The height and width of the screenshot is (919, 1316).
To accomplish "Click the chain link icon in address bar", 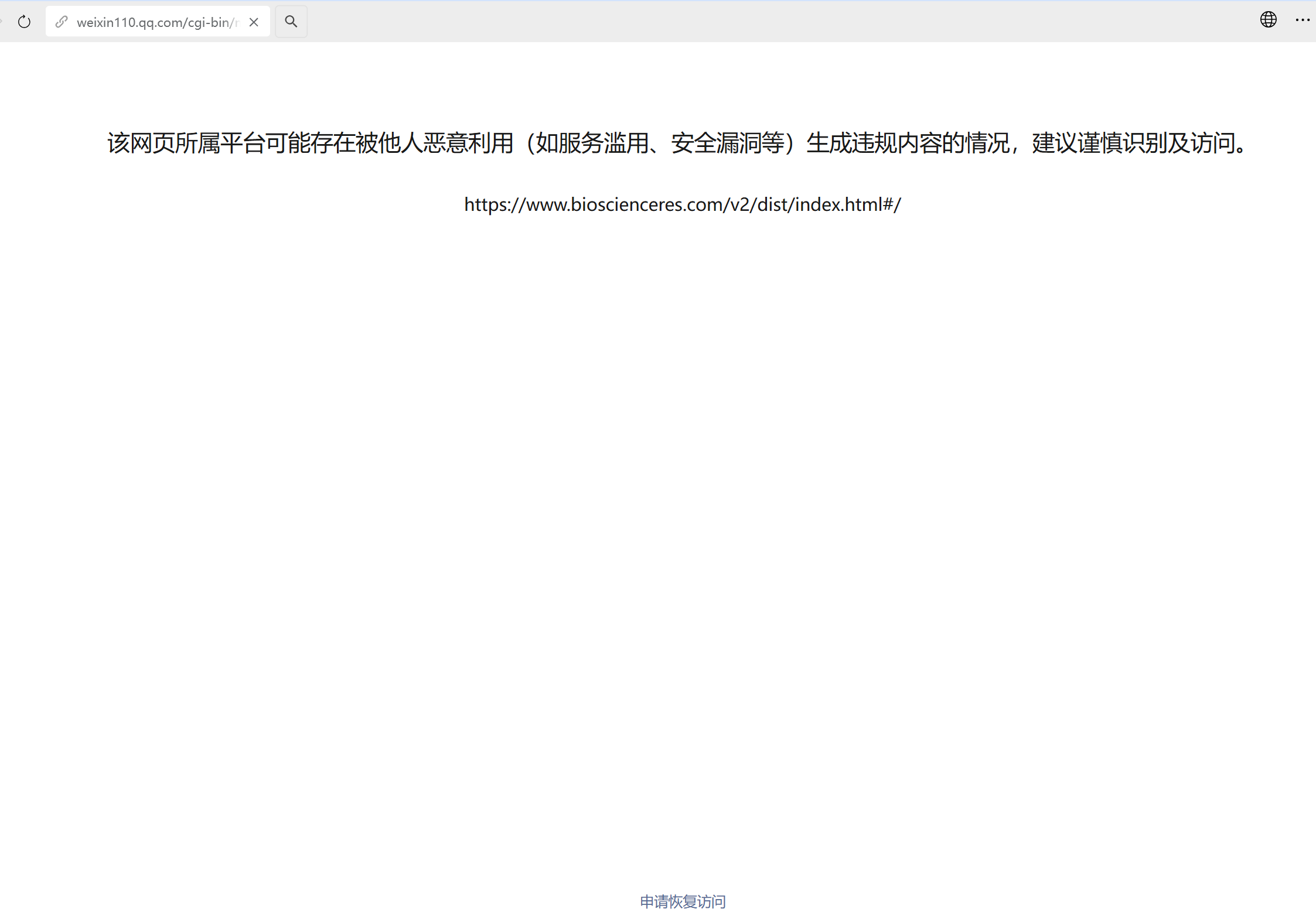I will tap(62, 22).
